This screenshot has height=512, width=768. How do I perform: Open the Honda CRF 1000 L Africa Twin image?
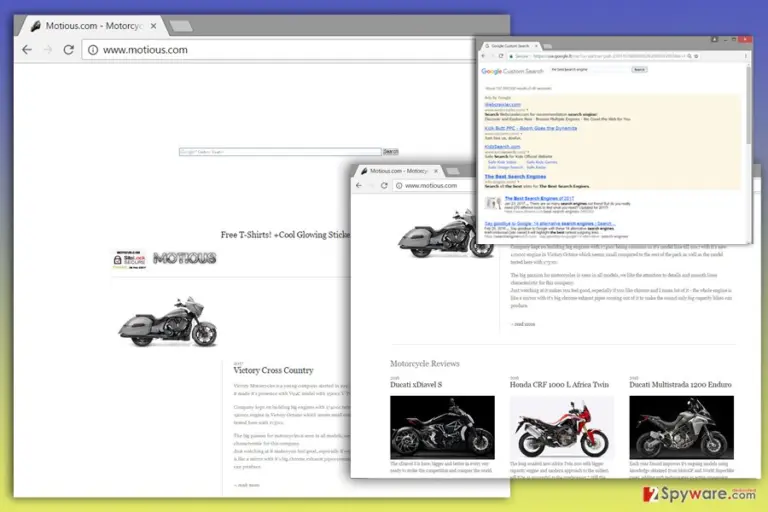tap(562, 427)
